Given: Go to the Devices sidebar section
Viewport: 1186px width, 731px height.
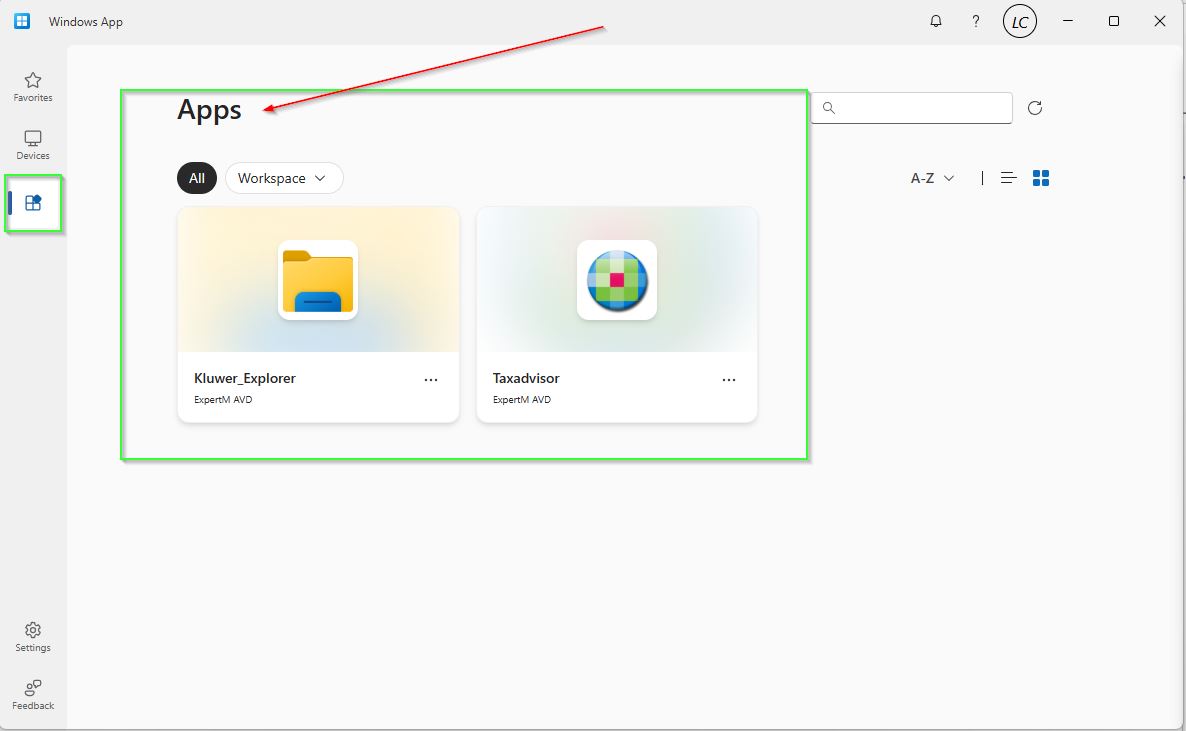Looking at the screenshot, I should (33, 145).
